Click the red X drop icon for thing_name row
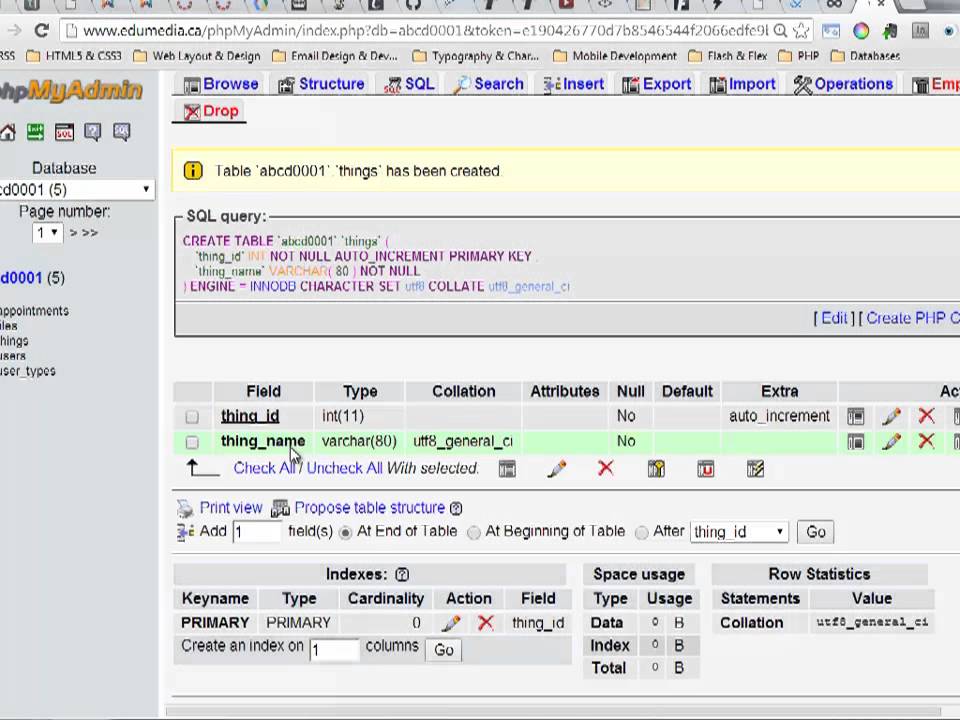Screen dimensions: 960x720 click(926, 441)
